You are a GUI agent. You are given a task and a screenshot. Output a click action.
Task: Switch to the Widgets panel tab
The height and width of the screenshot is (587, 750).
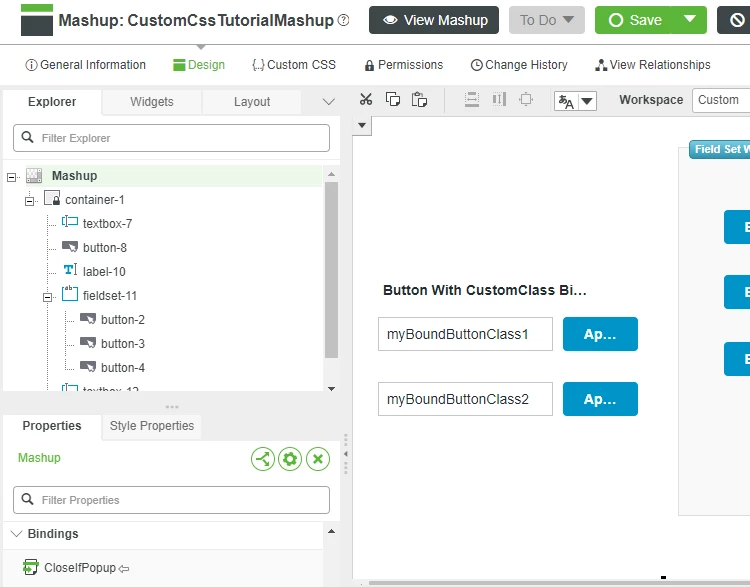[x=152, y=102]
